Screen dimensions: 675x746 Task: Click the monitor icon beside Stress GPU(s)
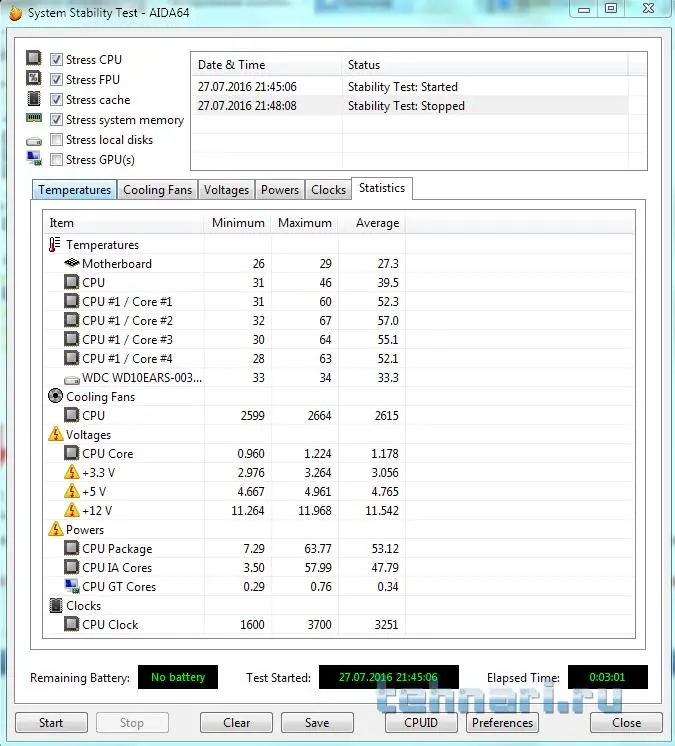(x=34, y=158)
